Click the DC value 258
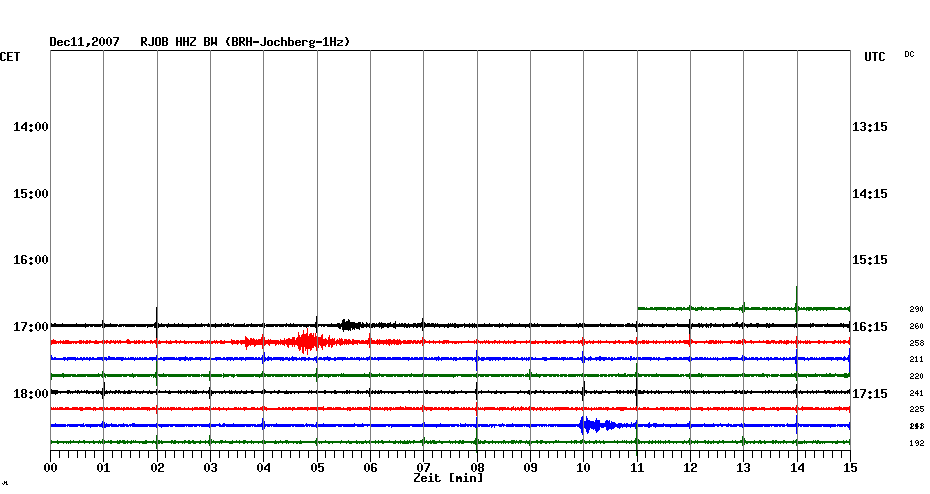 tap(916, 343)
